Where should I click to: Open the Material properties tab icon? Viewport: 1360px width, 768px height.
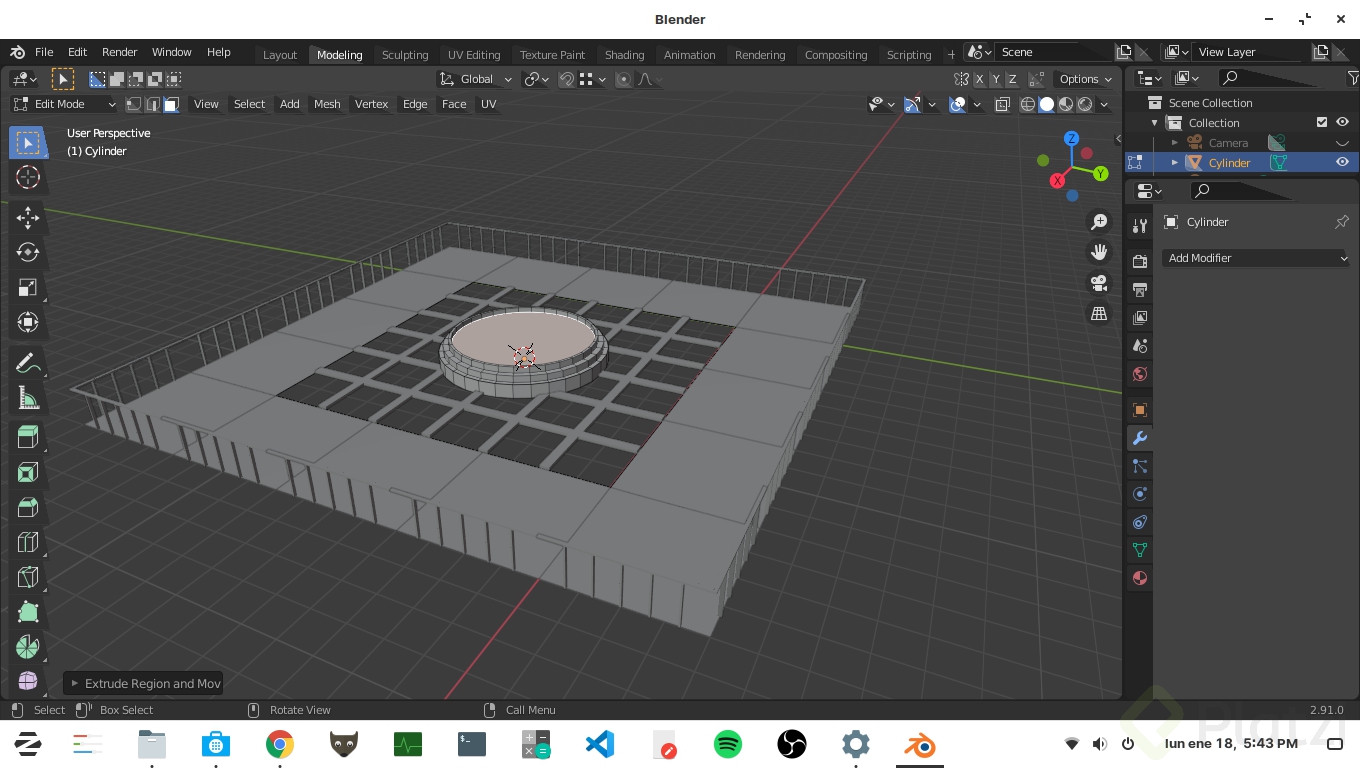pos(1139,578)
